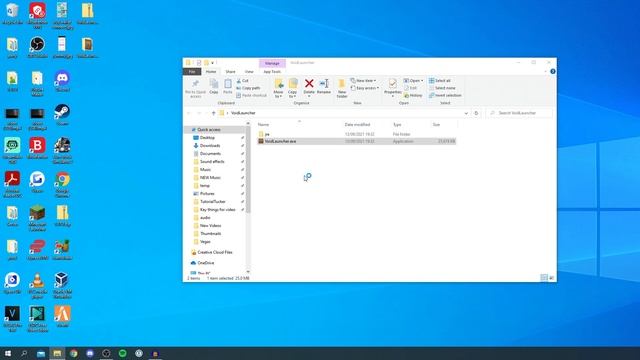Create a New folder from the ribbon
Image resolution: width=640 pixels, height=360 pixels.
342,88
